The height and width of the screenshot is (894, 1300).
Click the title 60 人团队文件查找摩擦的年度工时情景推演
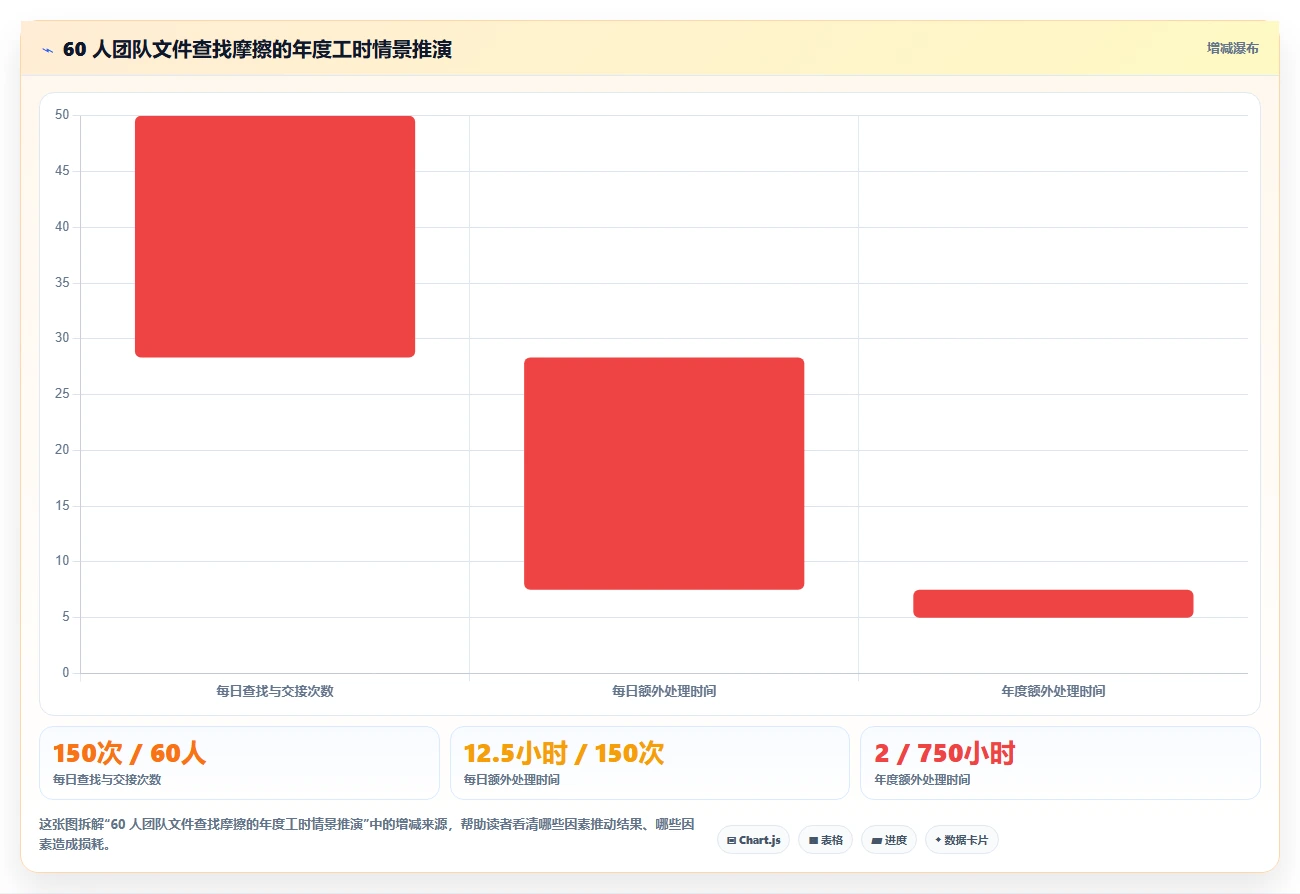[x=257, y=49]
